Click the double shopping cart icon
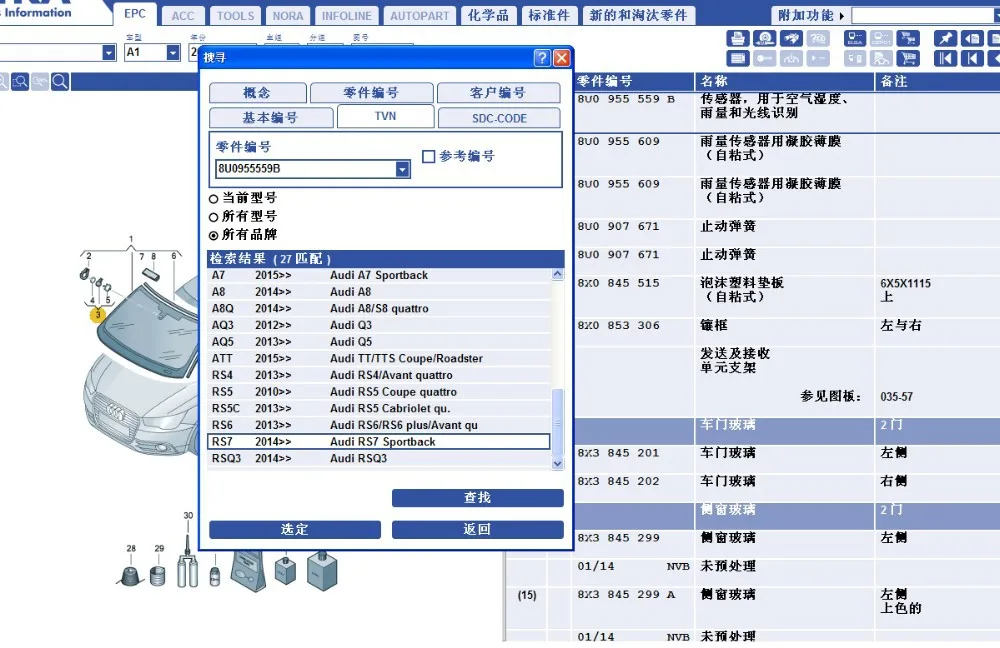Viewport: 1000px width, 648px height. [x=908, y=38]
